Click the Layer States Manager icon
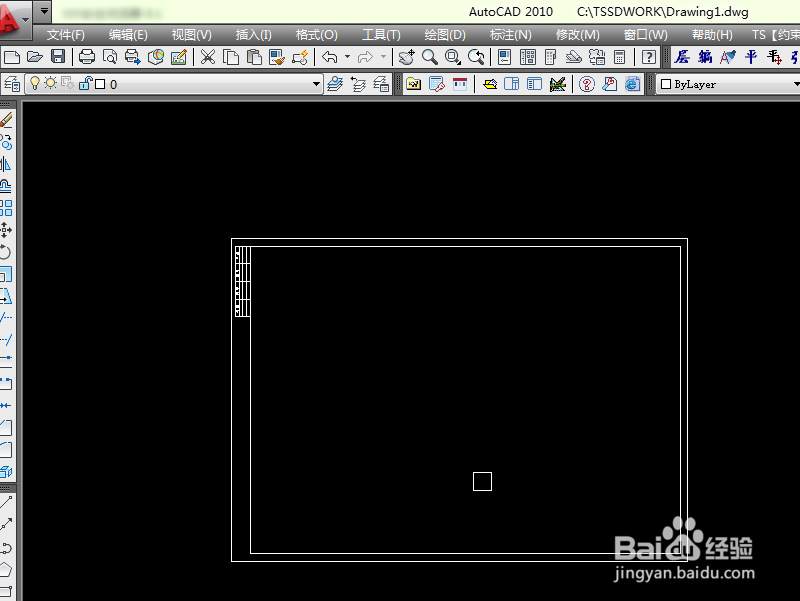Screen dimensions: 800x601 click(x=381, y=84)
